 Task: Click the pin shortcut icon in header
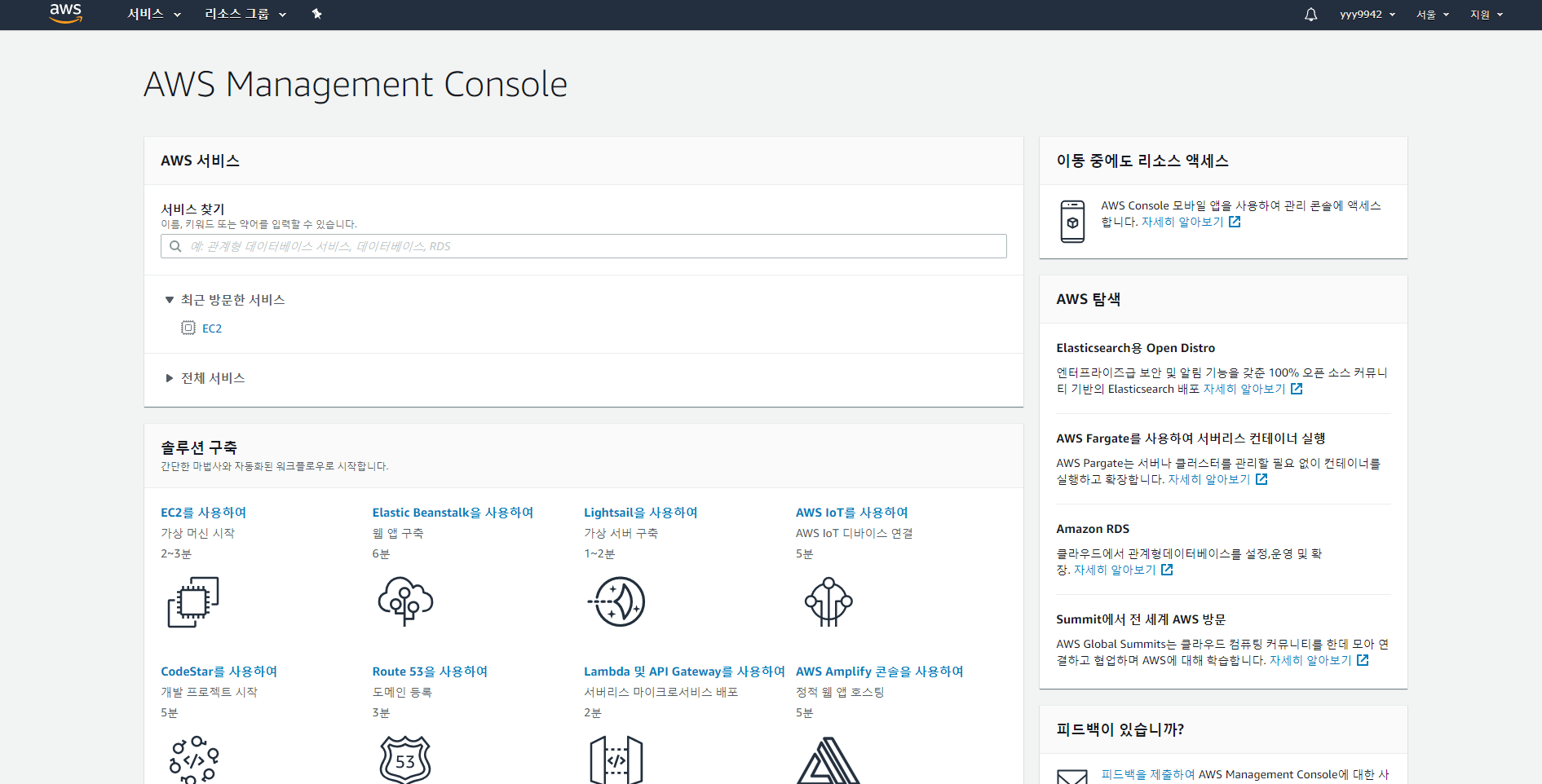(x=317, y=14)
